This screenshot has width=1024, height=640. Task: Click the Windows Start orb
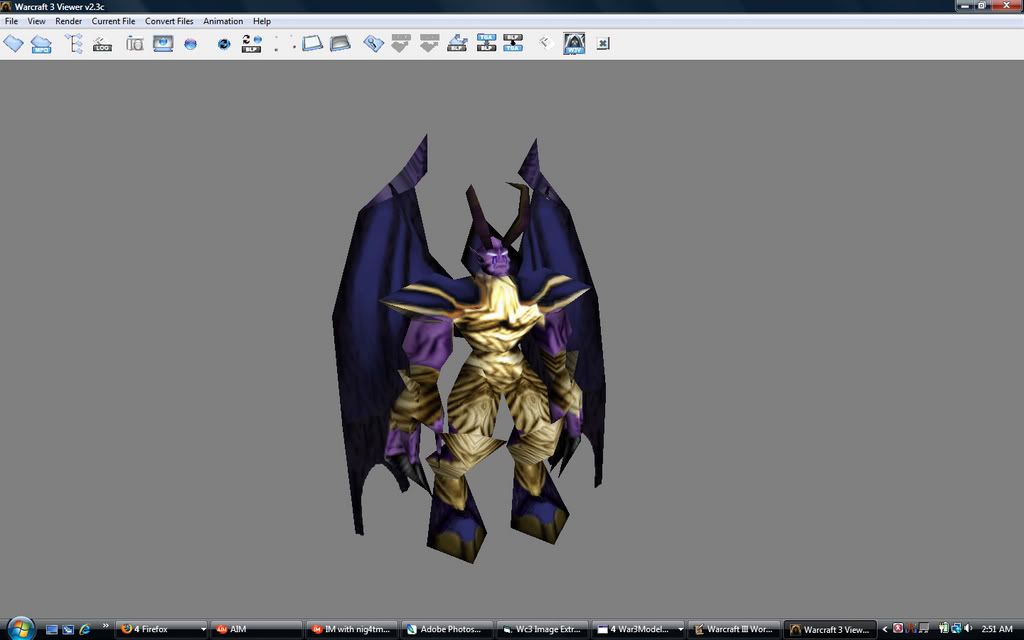(20, 628)
